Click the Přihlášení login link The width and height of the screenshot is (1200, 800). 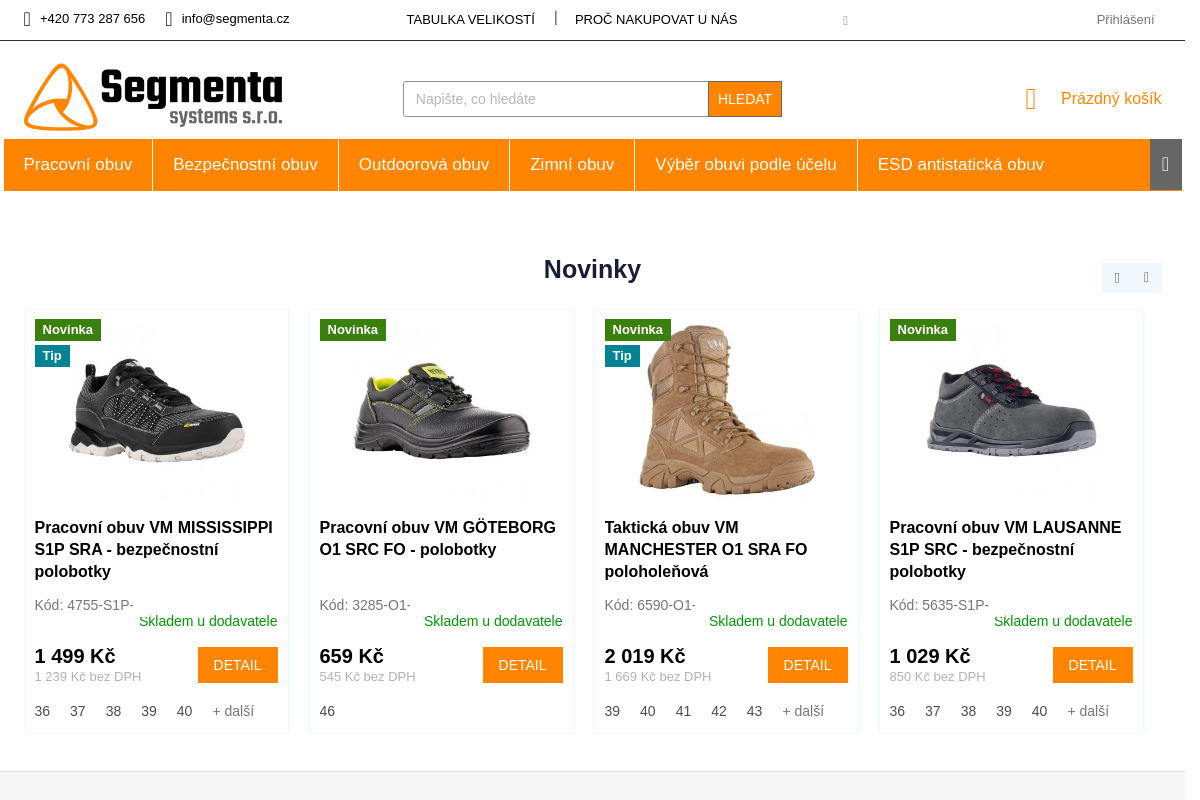click(x=1125, y=19)
